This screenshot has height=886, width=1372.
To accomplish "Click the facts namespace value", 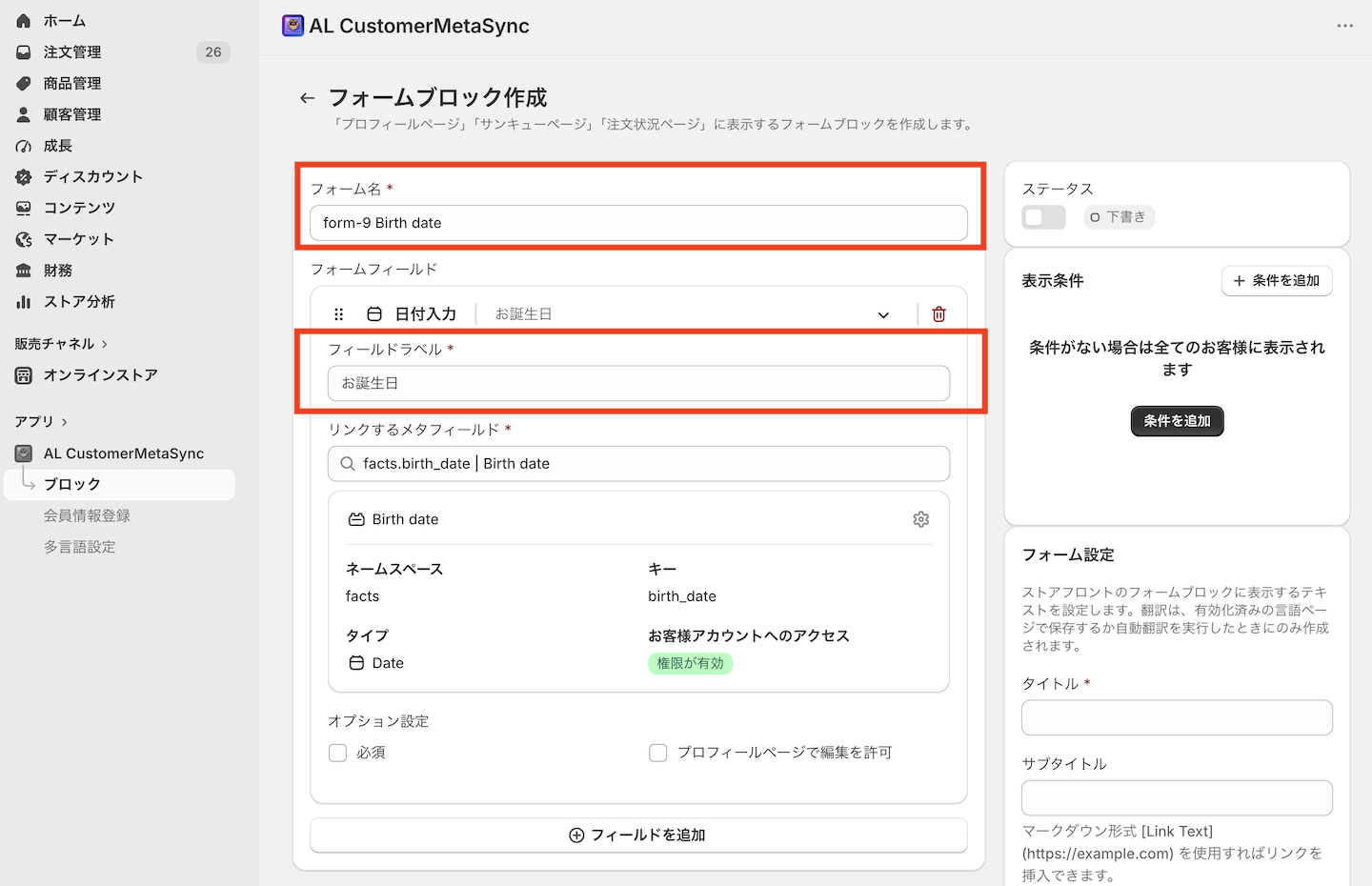I will (362, 596).
